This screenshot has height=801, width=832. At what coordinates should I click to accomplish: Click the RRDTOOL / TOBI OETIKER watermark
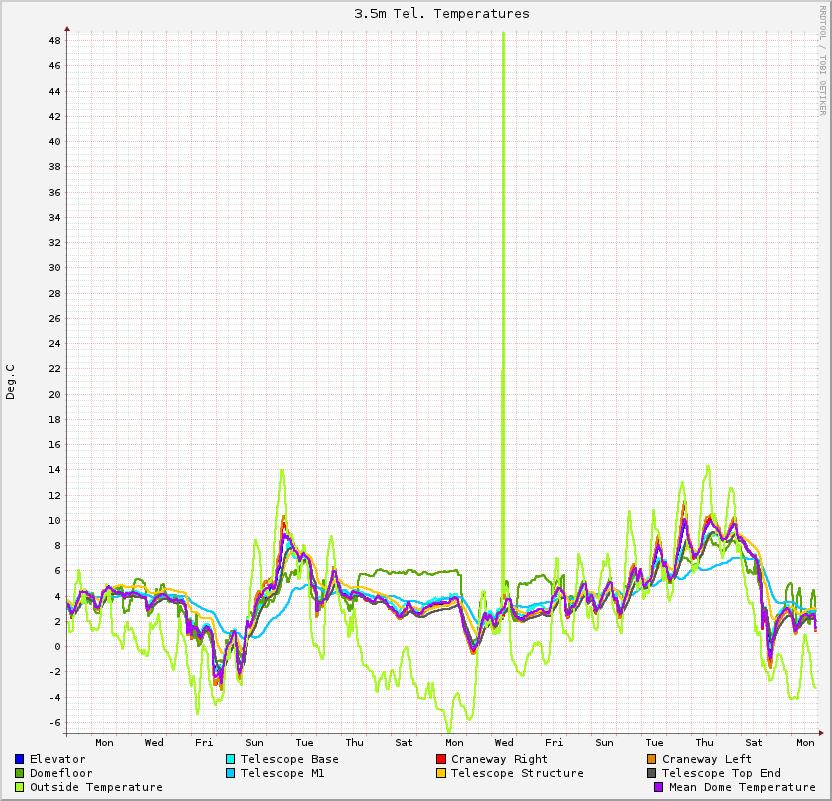(x=822, y=59)
